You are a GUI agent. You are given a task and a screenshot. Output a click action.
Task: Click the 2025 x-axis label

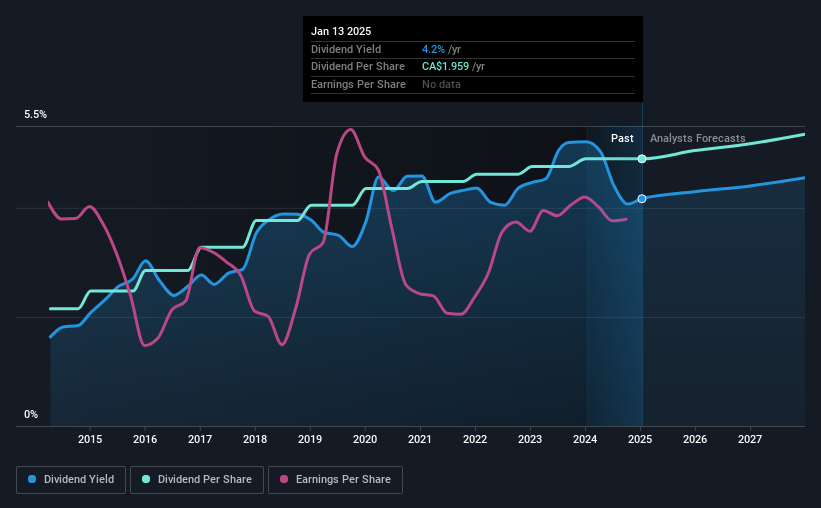point(640,439)
